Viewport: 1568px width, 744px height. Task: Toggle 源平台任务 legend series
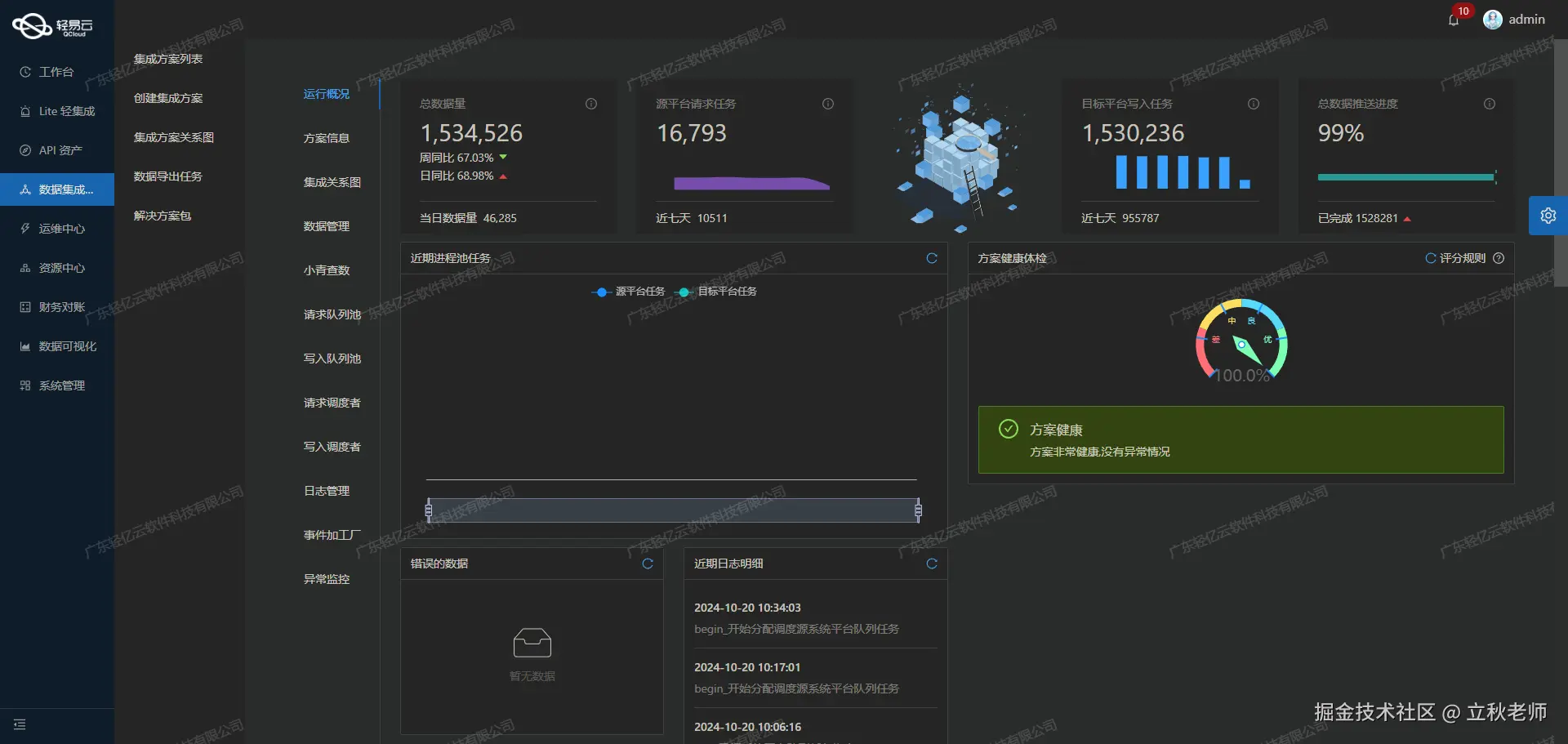pyautogui.click(x=629, y=292)
